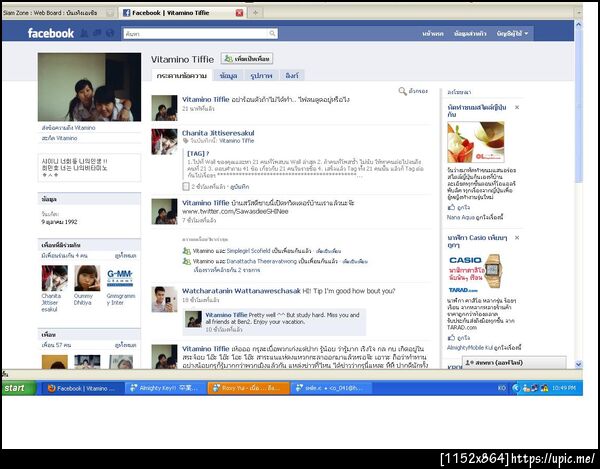Close the Casio watch advertisement
This screenshot has width=600, height=469.
517,238
